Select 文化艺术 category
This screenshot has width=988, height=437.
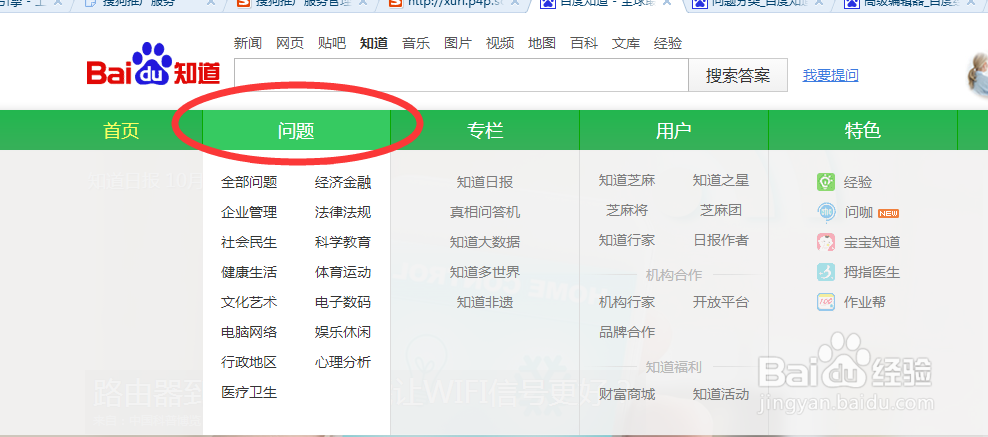(249, 302)
